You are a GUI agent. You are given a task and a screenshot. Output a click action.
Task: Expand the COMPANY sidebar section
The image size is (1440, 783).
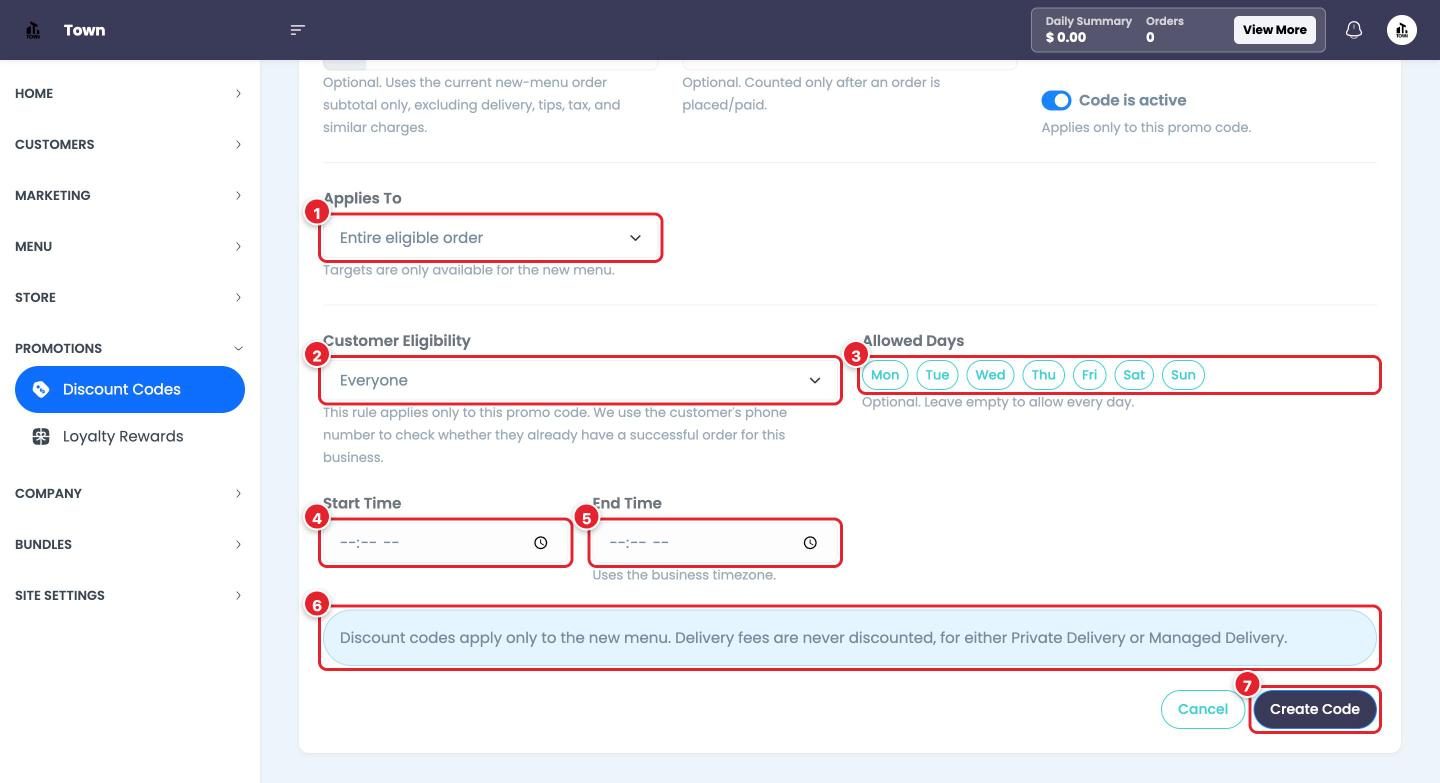pyautogui.click(x=128, y=493)
